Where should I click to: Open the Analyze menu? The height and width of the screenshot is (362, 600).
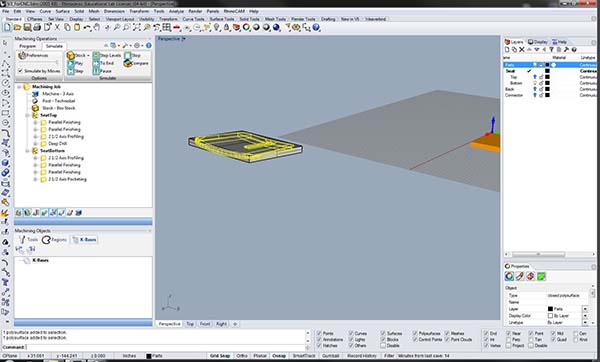tap(176, 11)
